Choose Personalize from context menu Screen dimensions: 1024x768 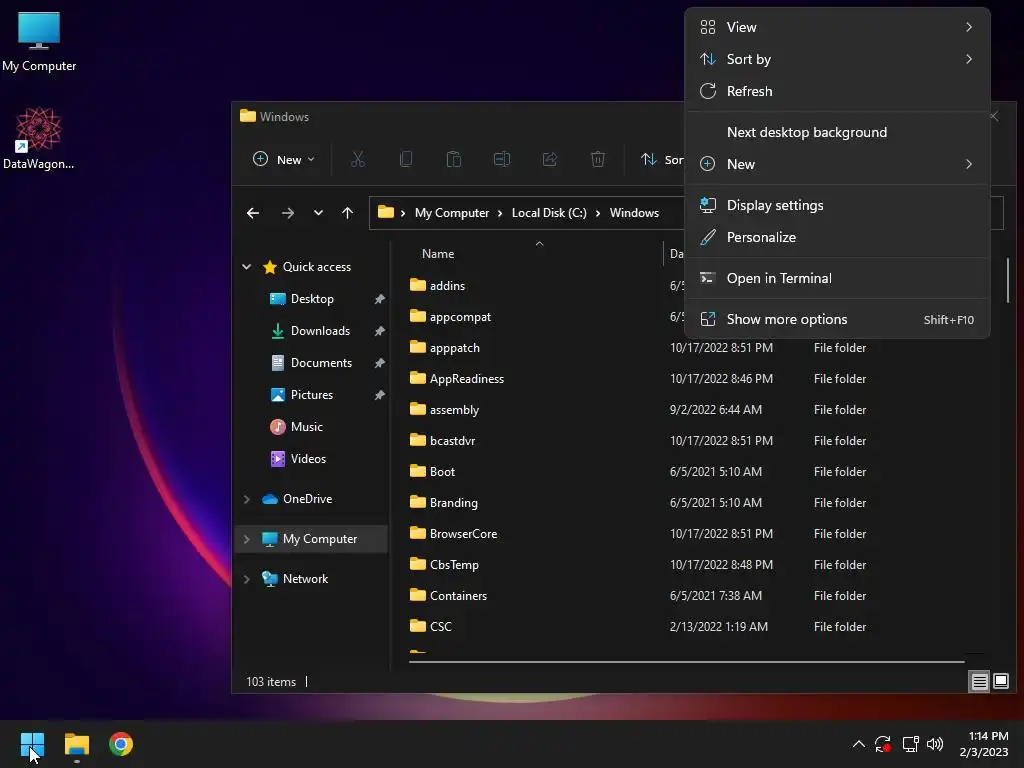(837, 238)
